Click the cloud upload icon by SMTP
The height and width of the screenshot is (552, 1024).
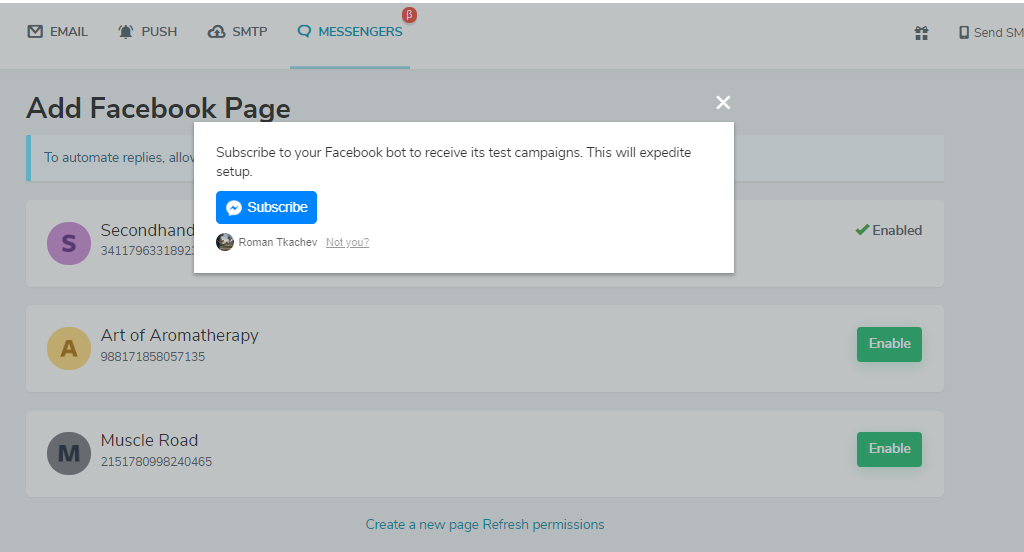click(x=217, y=32)
